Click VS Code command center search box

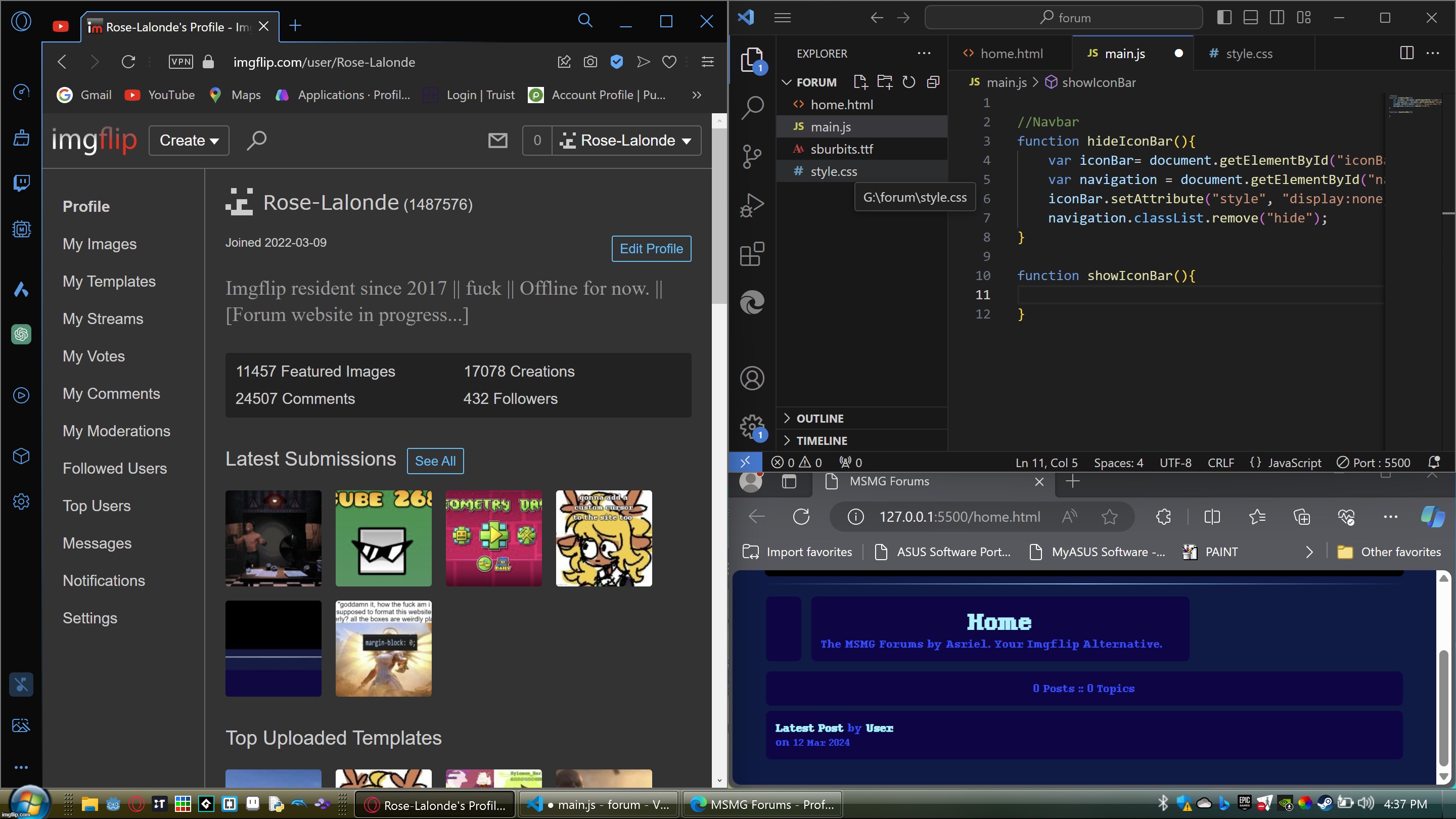(x=1063, y=18)
